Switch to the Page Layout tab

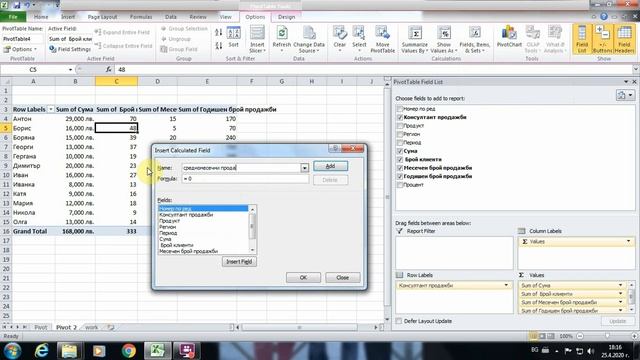(102, 17)
